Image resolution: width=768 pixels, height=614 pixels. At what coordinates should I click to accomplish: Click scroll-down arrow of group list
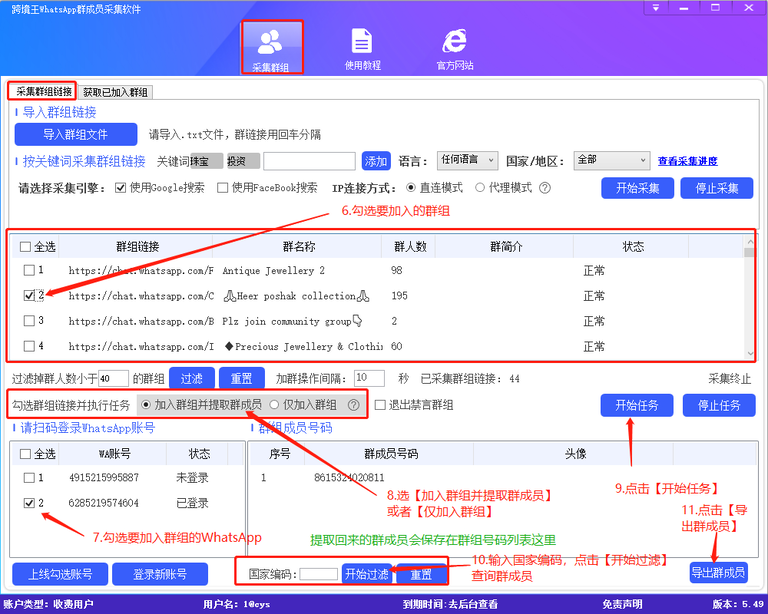[x=749, y=354]
